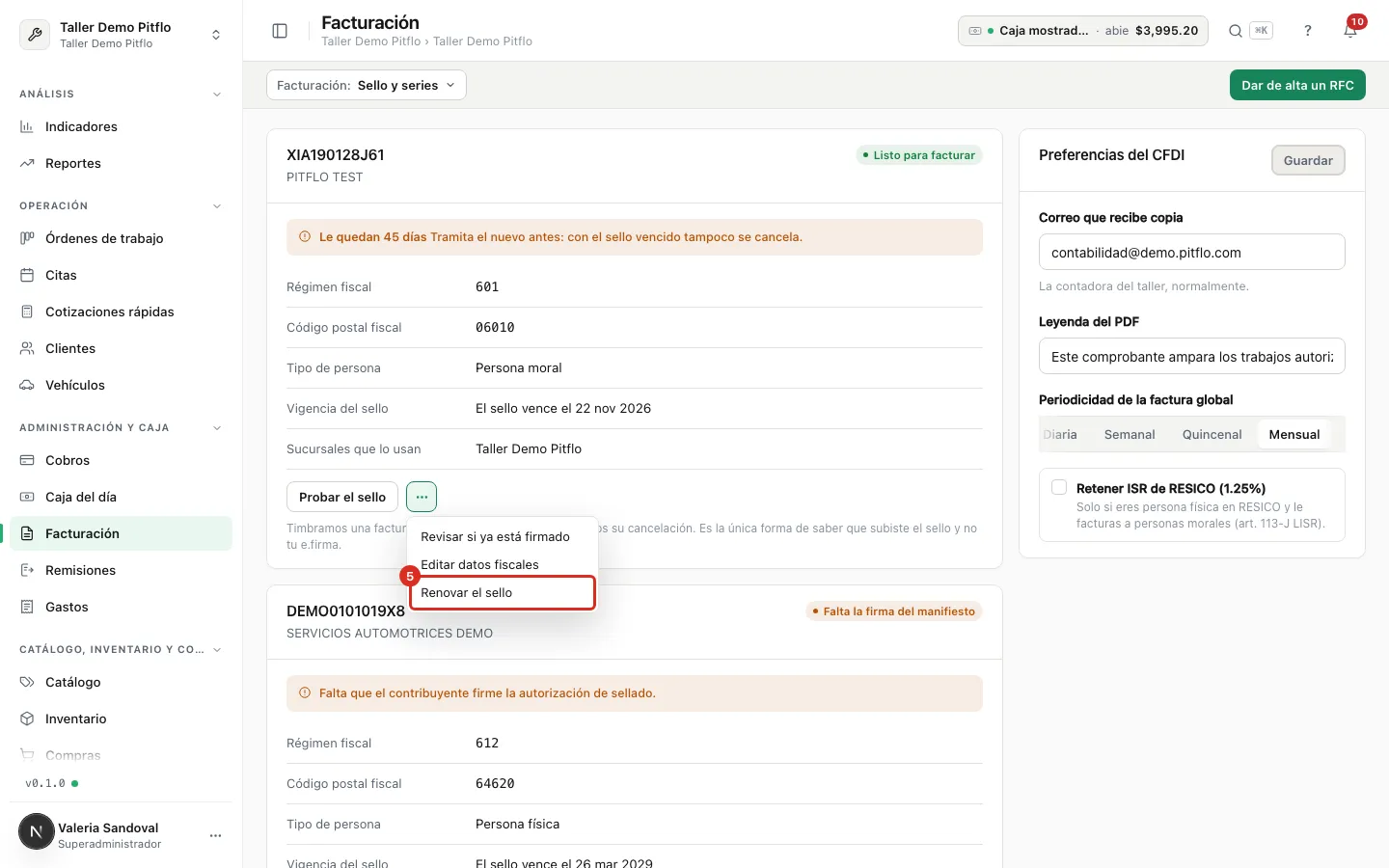Click the Inventario box icon
Screen dimensions: 1389x868
27,719
